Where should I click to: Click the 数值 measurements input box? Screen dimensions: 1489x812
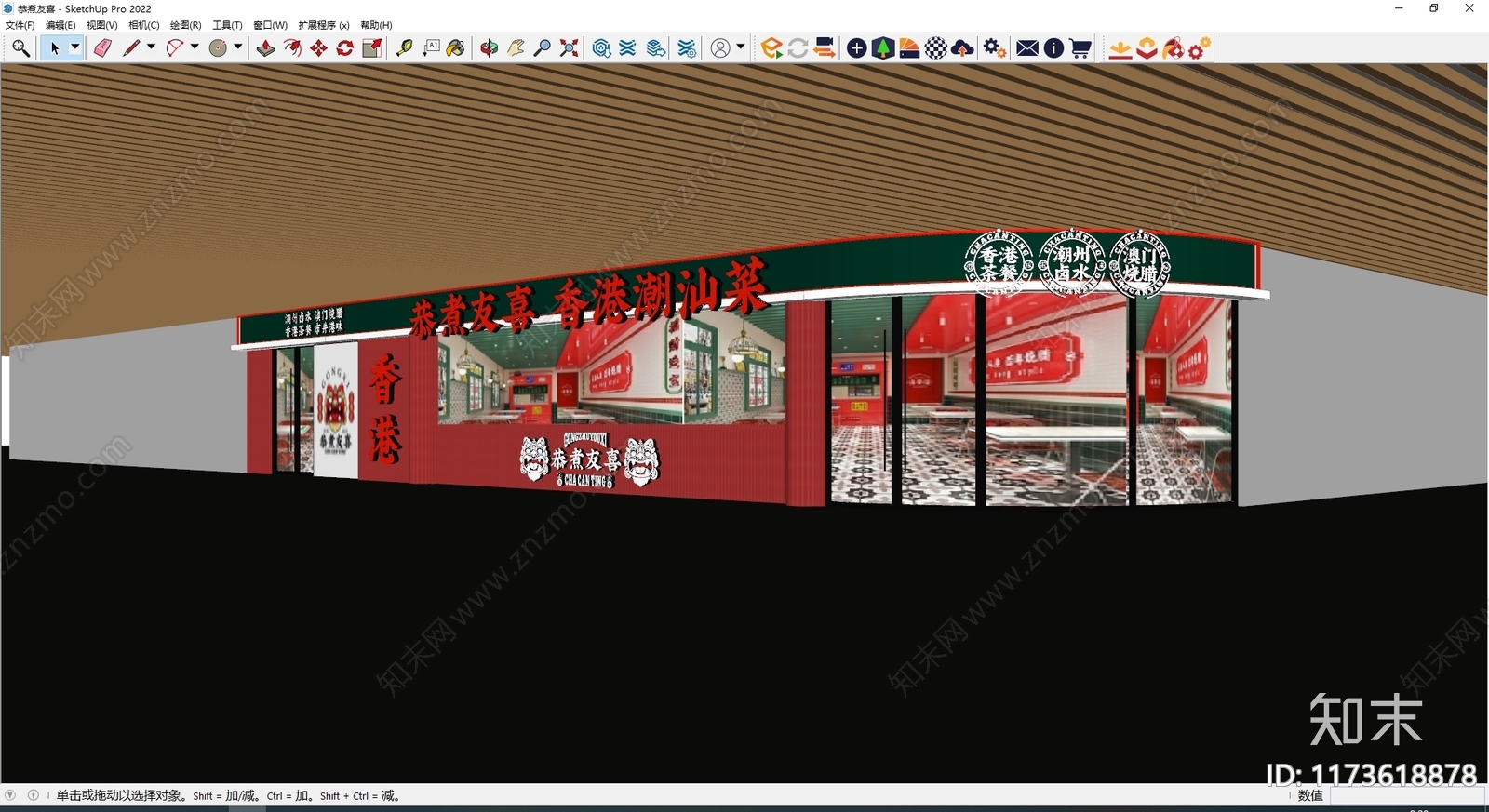(x=1406, y=796)
